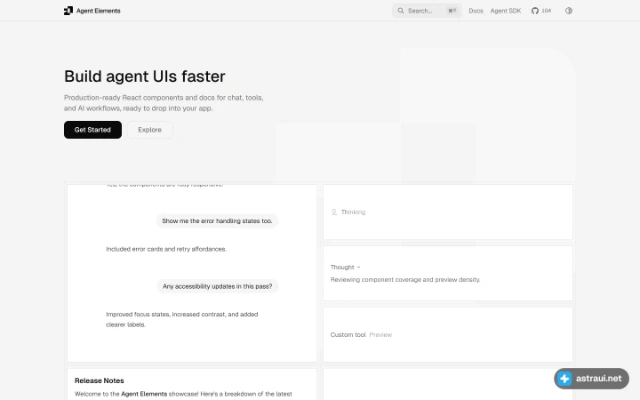Select 'Improved focus states, increased contrast' reply
Viewport: 640px width, 400px height.
coord(182,320)
